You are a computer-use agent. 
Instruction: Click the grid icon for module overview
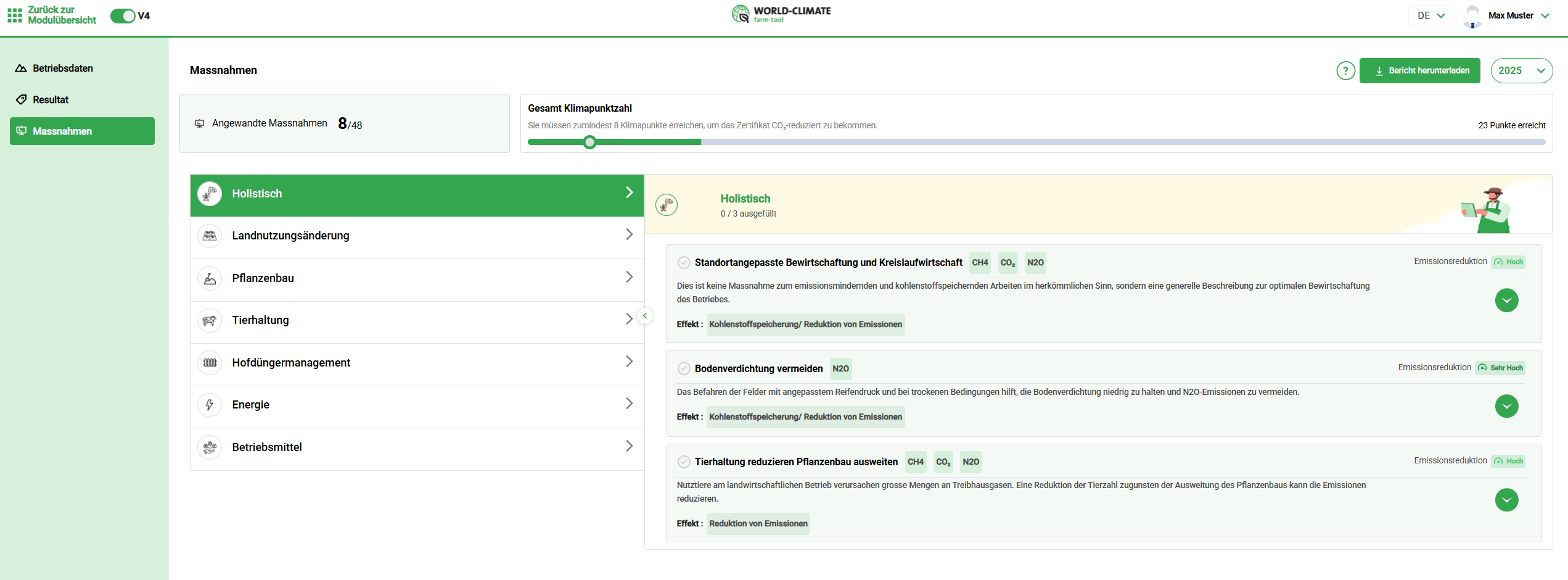tap(15, 15)
